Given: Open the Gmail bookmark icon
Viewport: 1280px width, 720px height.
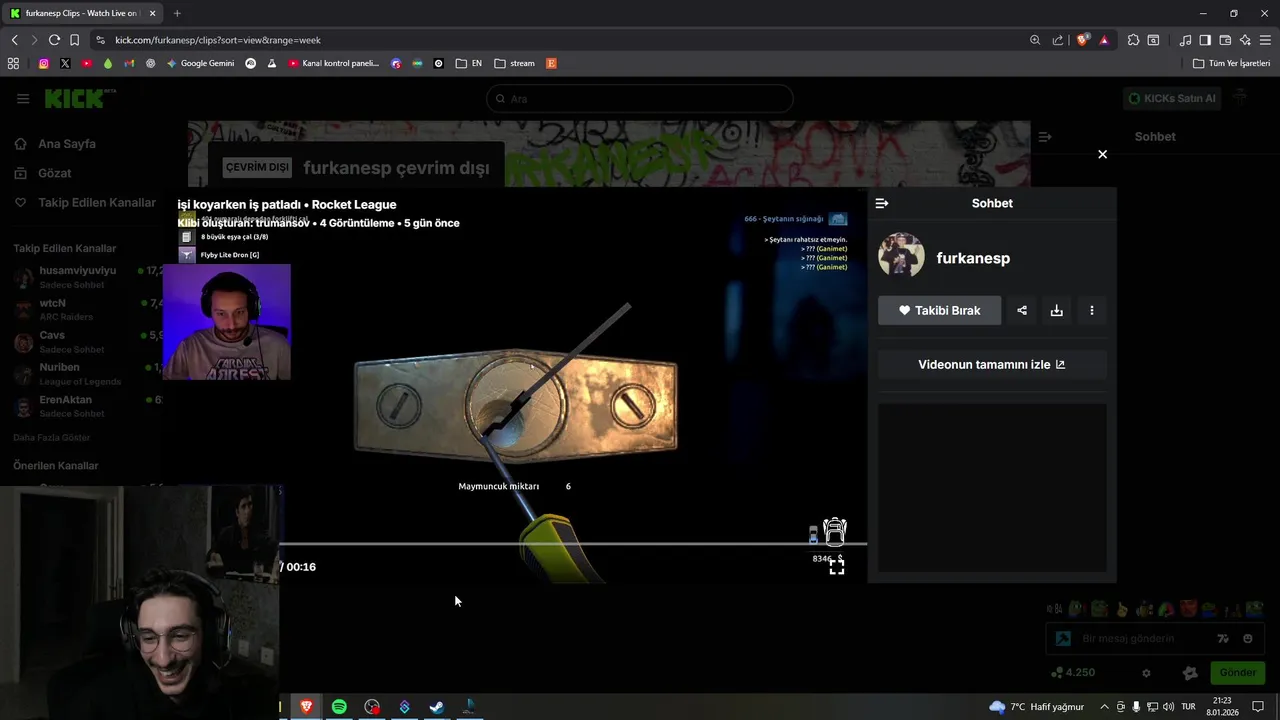Looking at the screenshot, I should [x=129, y=63].
